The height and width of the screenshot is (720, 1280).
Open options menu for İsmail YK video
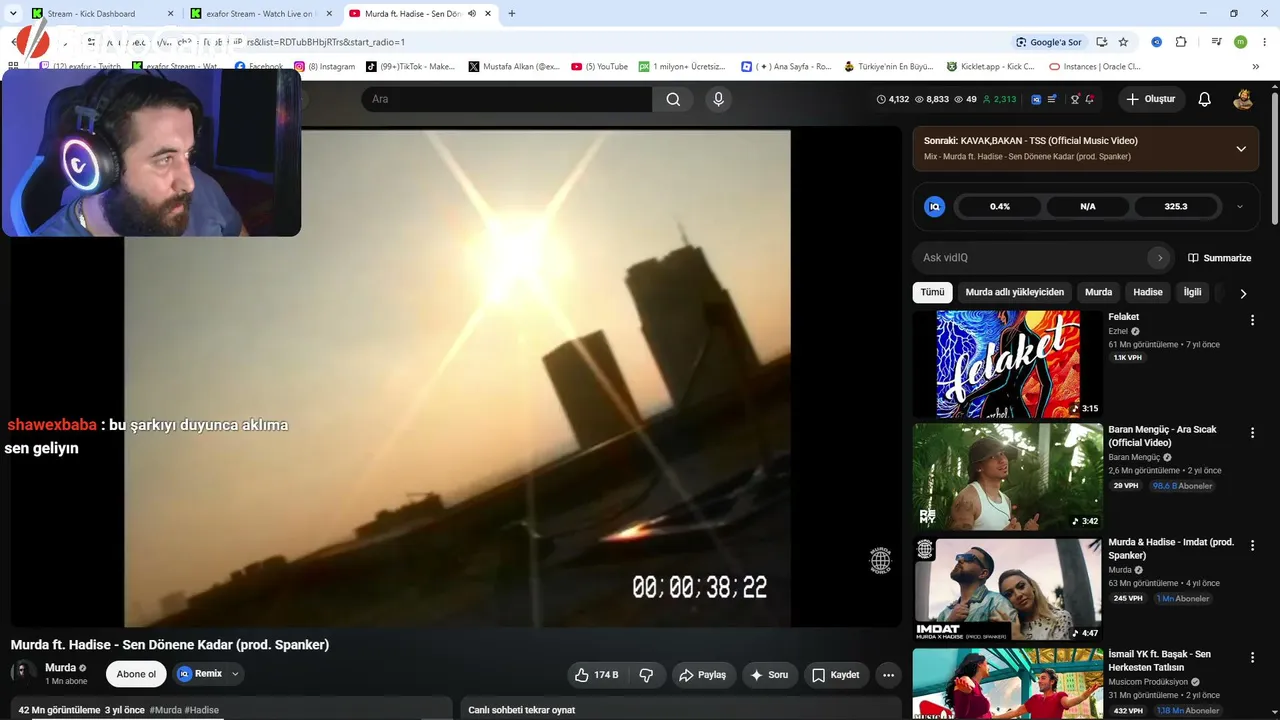(x=1252, y=658)
